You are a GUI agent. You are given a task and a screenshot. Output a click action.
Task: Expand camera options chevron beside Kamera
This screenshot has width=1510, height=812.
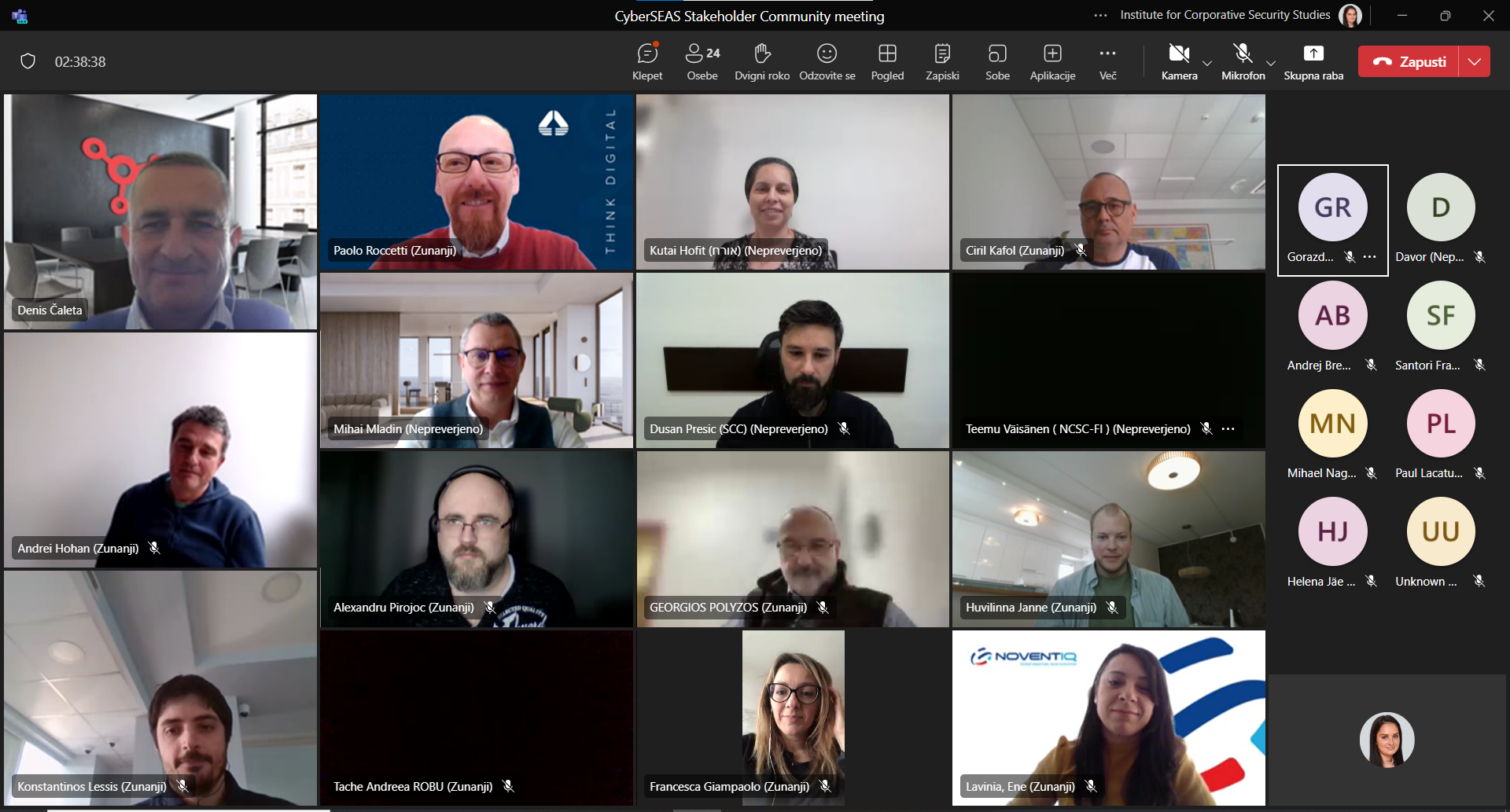point(1207,63)
